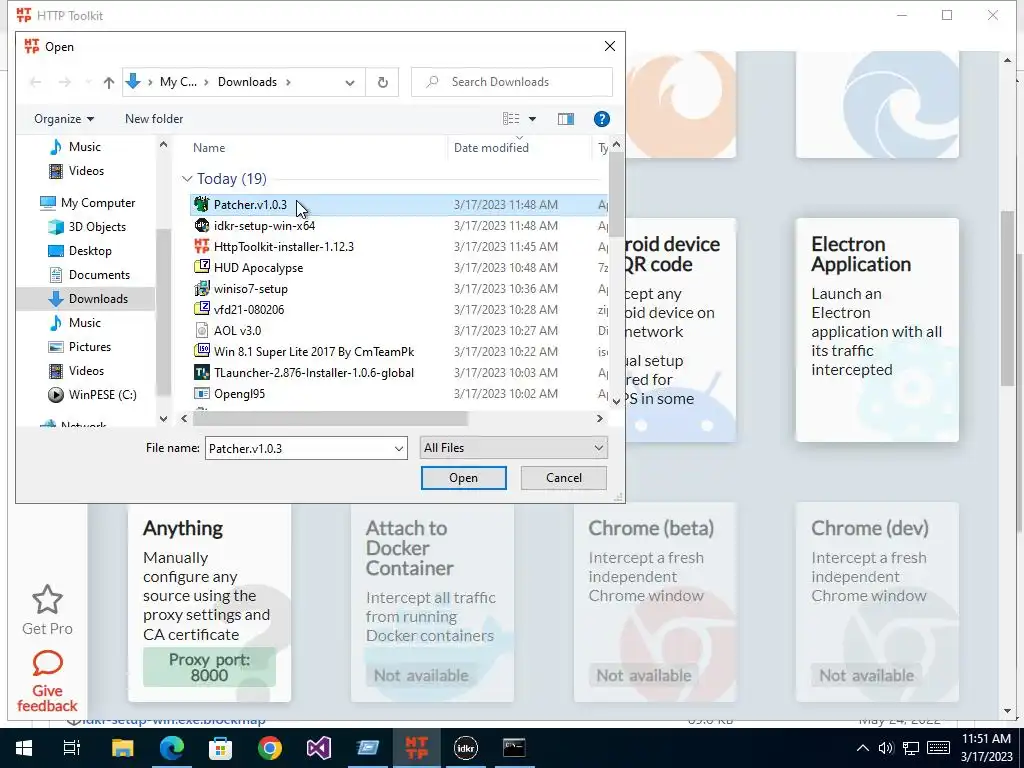
Task: Select the HttpToolkit-installer-1.12.3 file icon
Action: pos(202,246)
